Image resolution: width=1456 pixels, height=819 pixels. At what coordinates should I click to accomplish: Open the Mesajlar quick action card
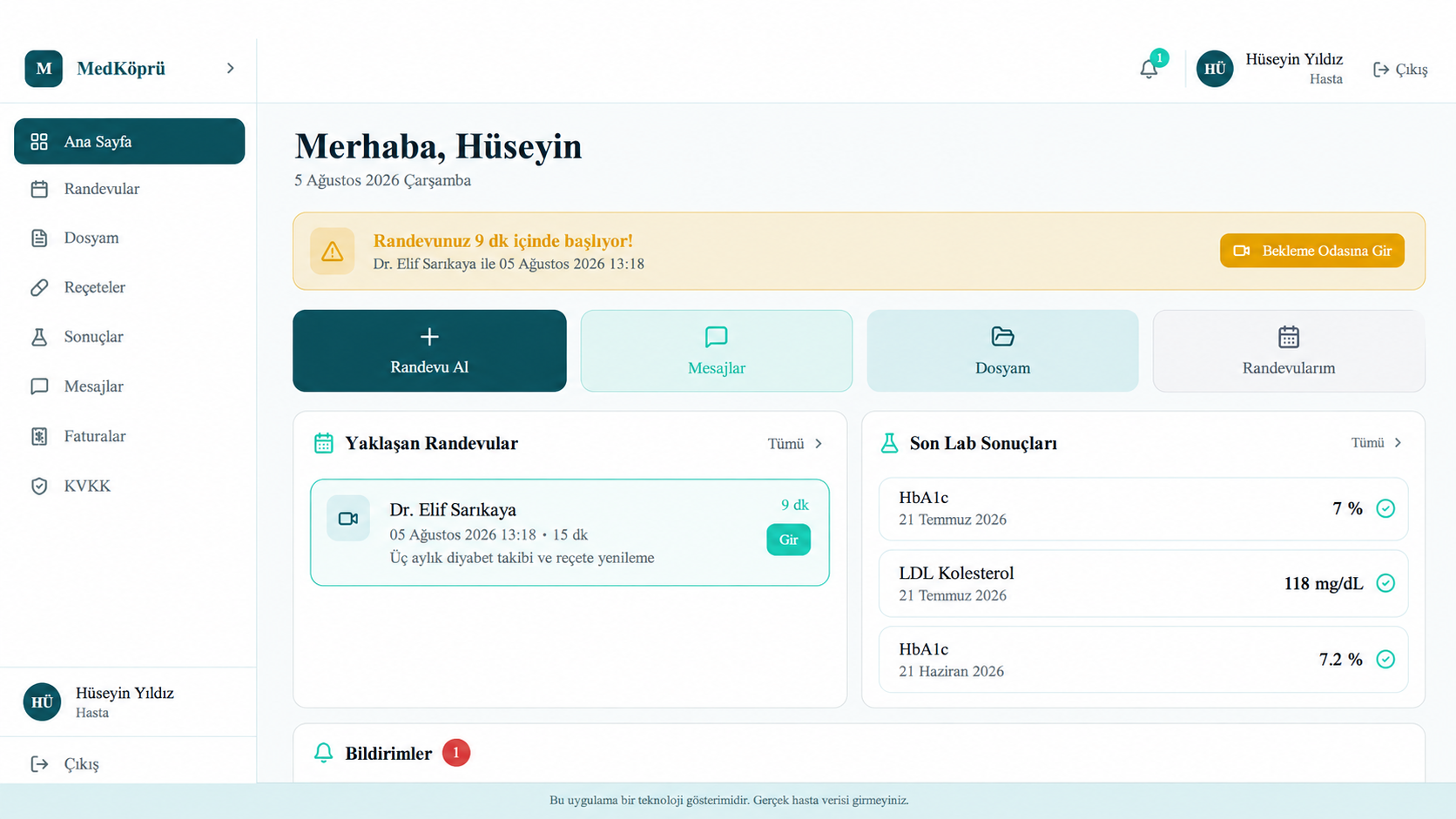717,351
